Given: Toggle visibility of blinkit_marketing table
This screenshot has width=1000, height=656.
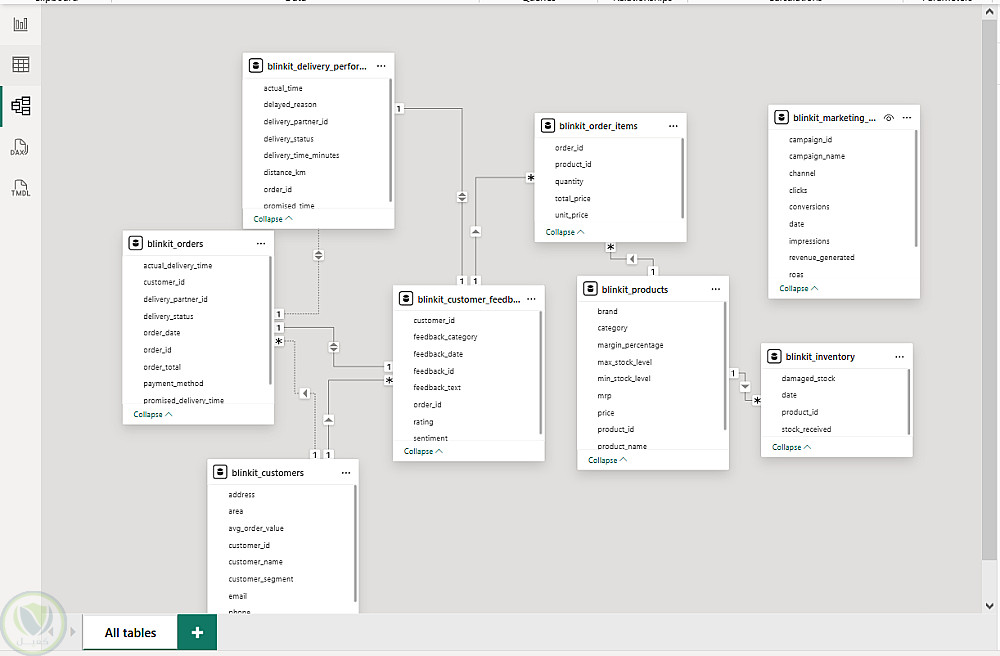Looking at the screenshot, I should 888,117.
